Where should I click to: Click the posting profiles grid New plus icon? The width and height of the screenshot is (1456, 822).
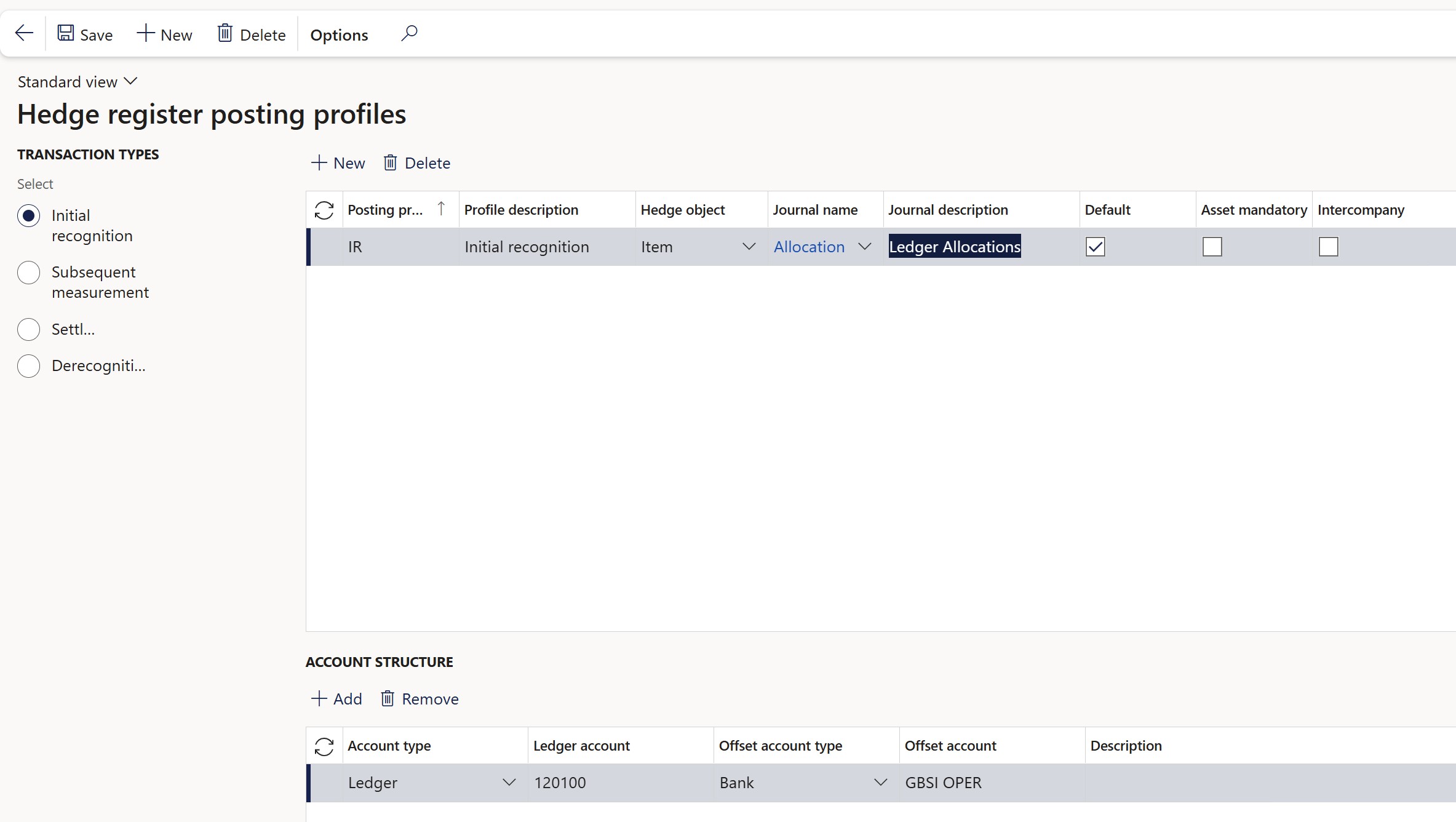[319, 163]
